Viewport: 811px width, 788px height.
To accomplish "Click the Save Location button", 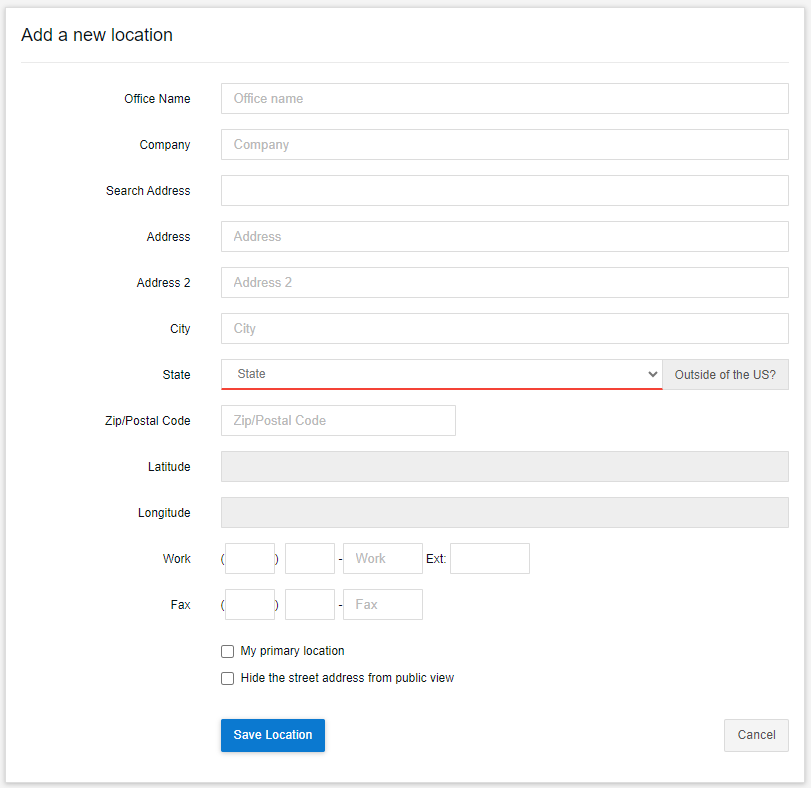I will [273, 735].
